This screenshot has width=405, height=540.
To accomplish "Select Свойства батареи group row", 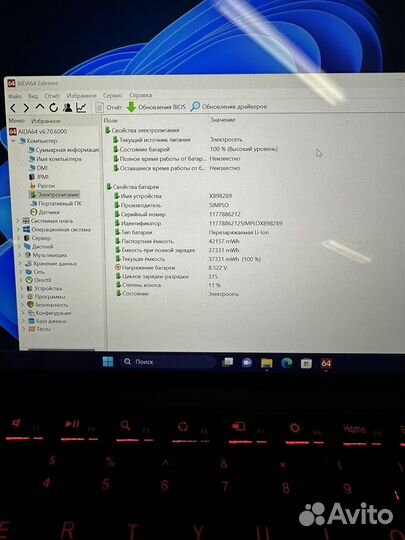I will [132, 187].
